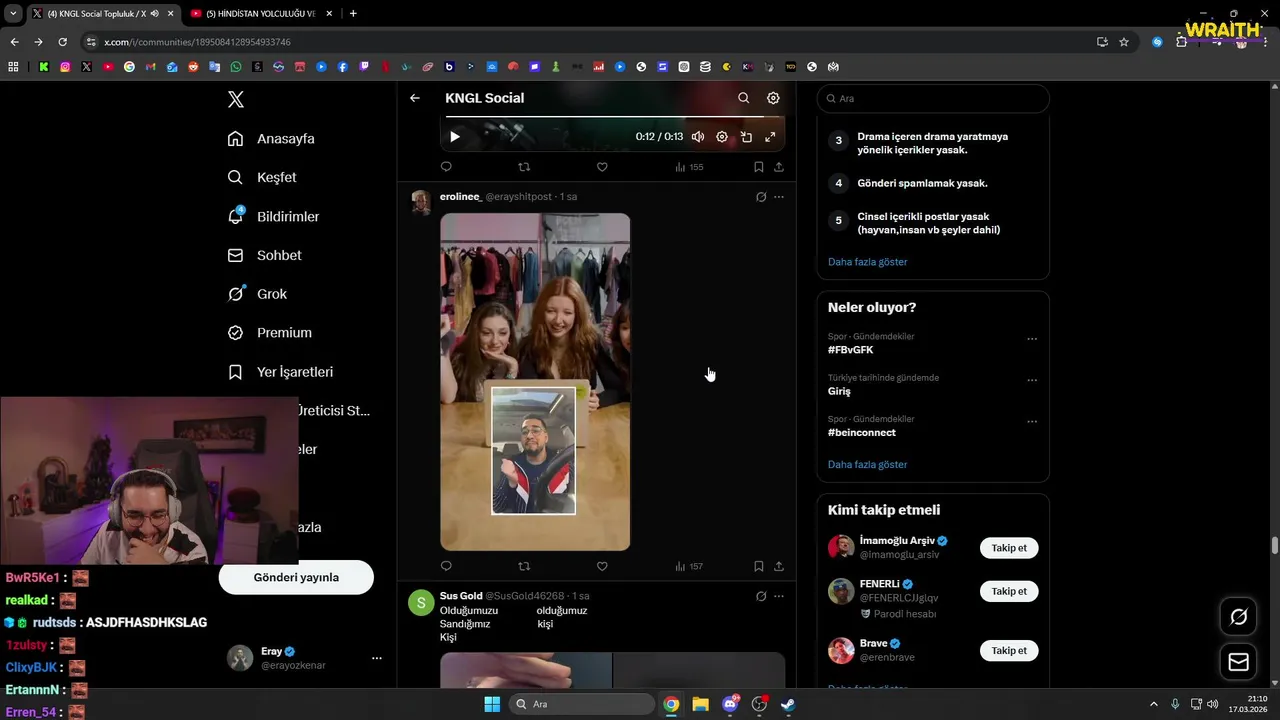Go back from KNGL Social community
Image resolution: width=1280 pixels, height=720 pixels.
(415, 98)
